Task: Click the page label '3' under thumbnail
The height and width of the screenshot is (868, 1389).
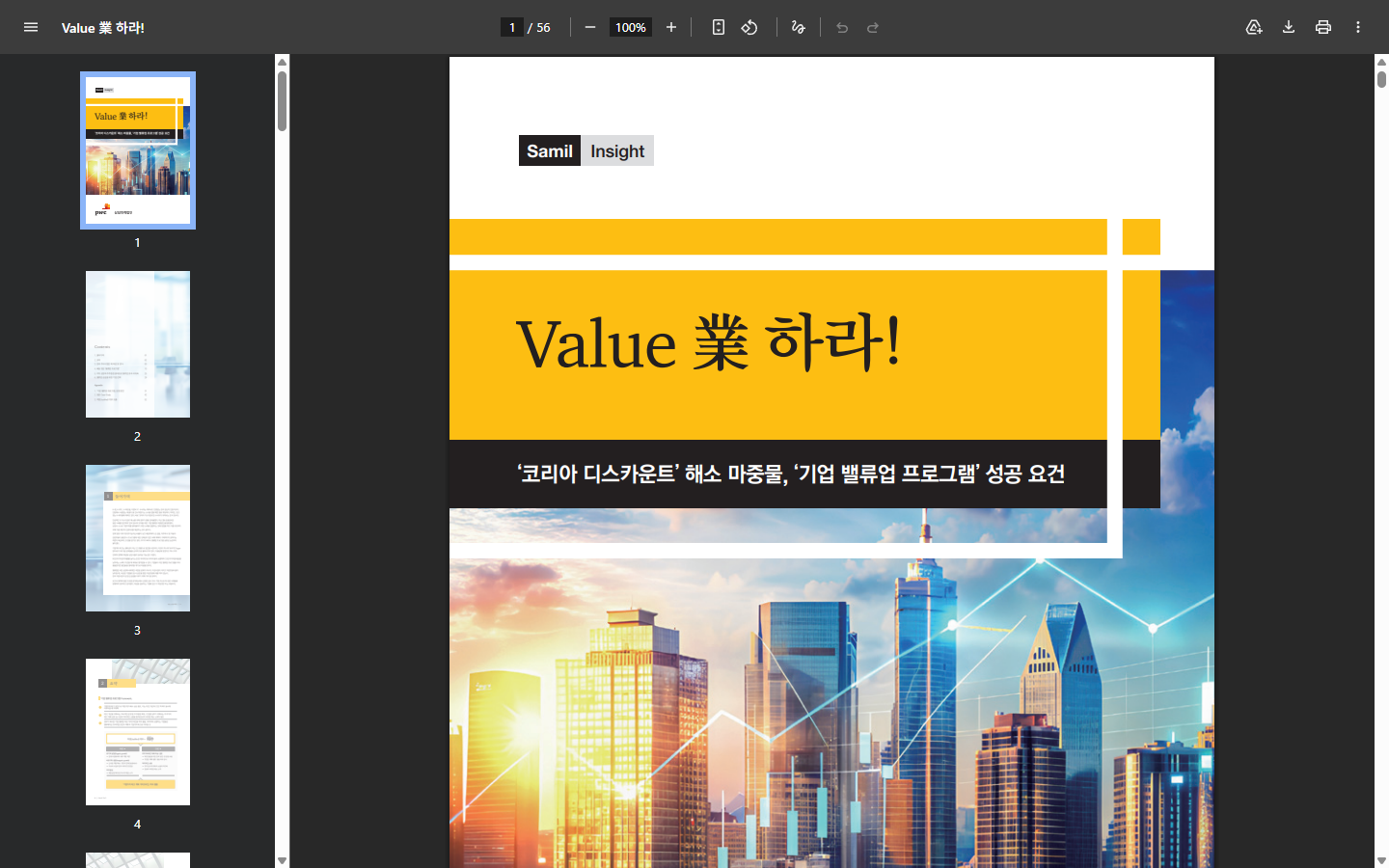Action: [137, 630]
